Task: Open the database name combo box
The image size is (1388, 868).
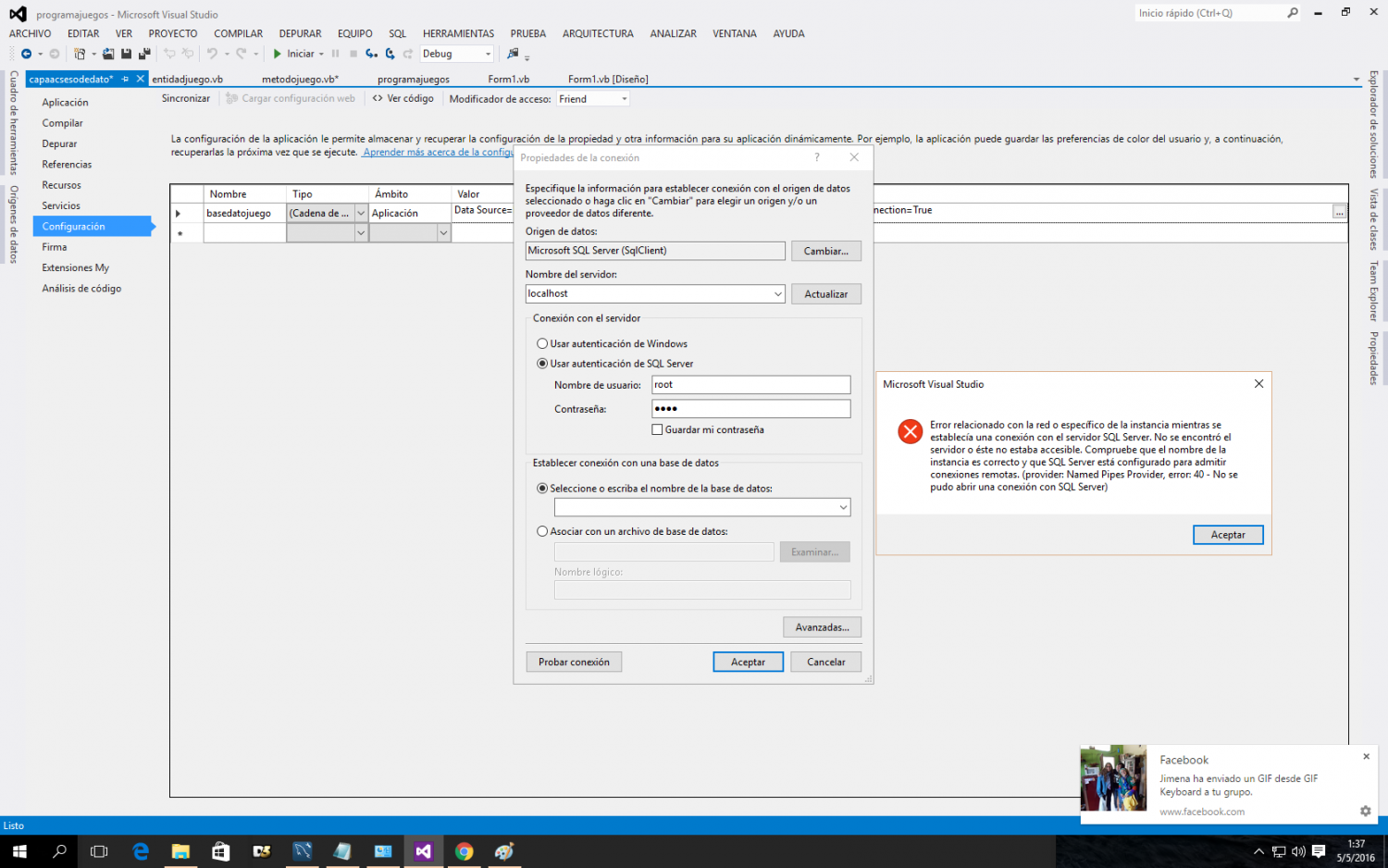Action: pyautogui.click(x=843, y=507)
